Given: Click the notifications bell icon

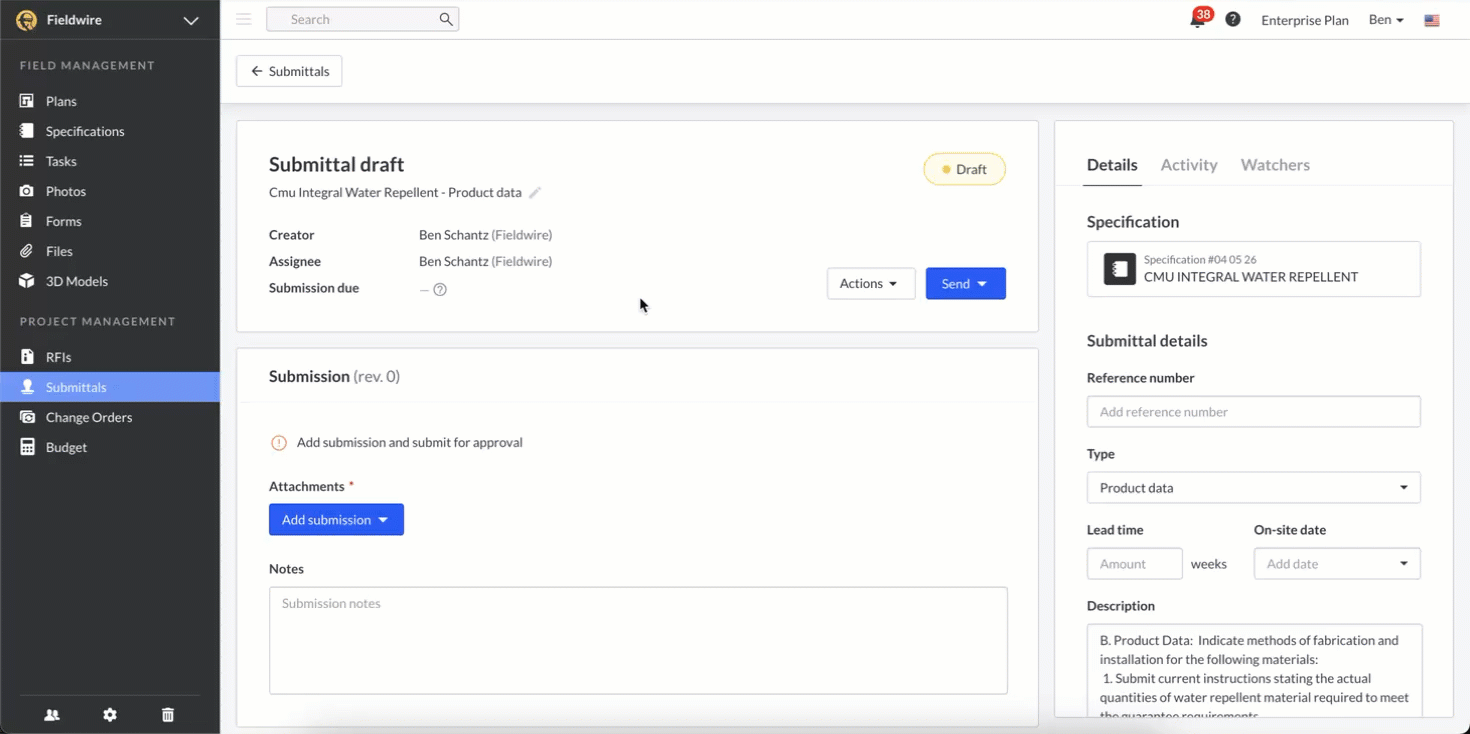Looking at the screenshot, I should [1197, 20].
